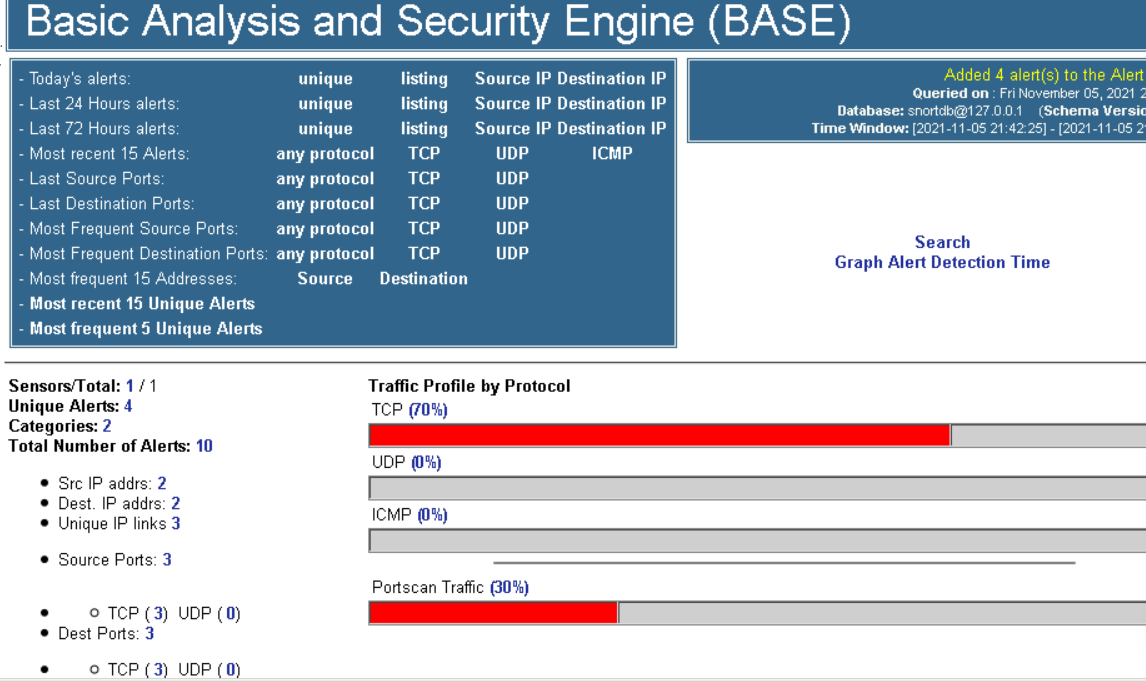Open UDP count under Dest Ports

231,670
